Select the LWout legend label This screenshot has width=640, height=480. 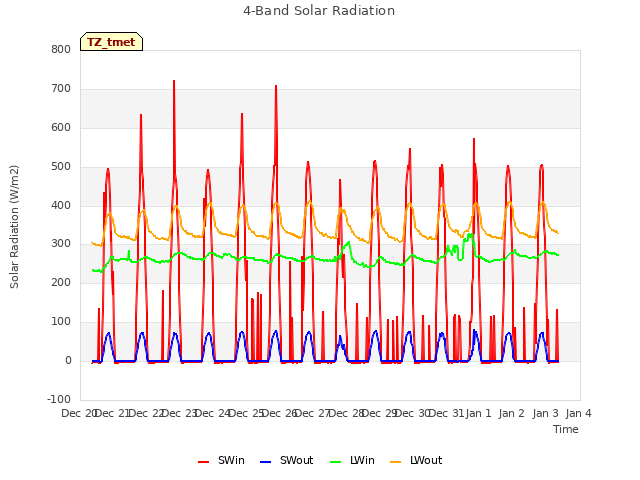click(426, 460)
